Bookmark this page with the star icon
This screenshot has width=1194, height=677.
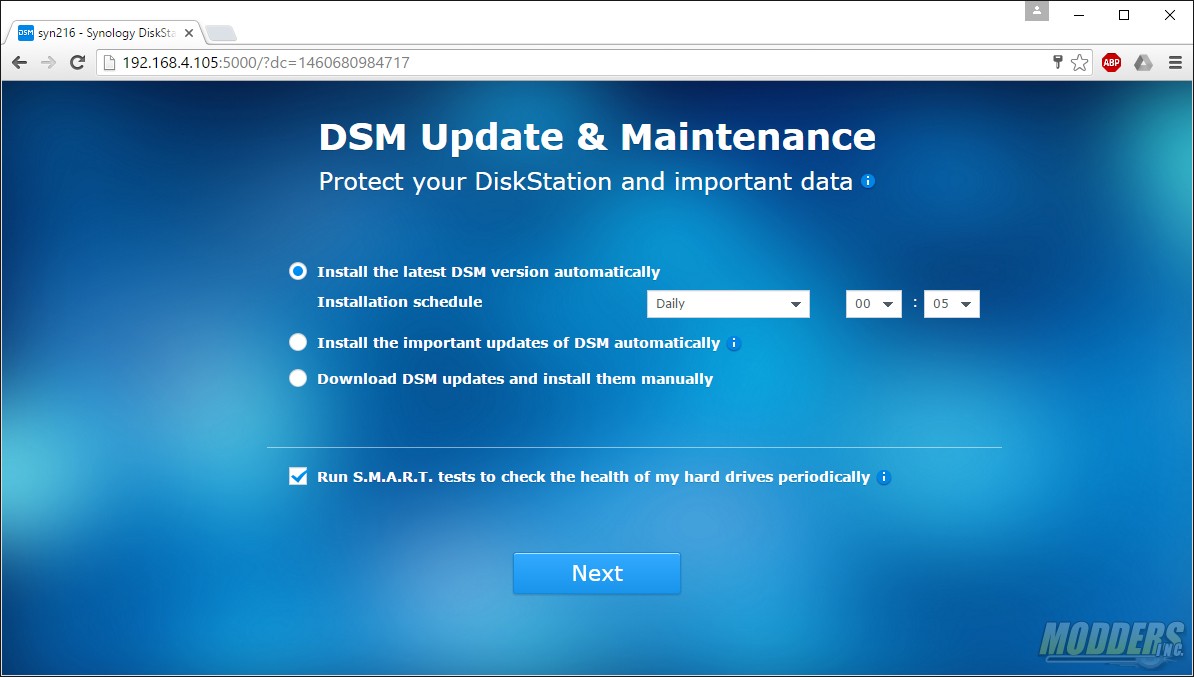[1079, 62]
